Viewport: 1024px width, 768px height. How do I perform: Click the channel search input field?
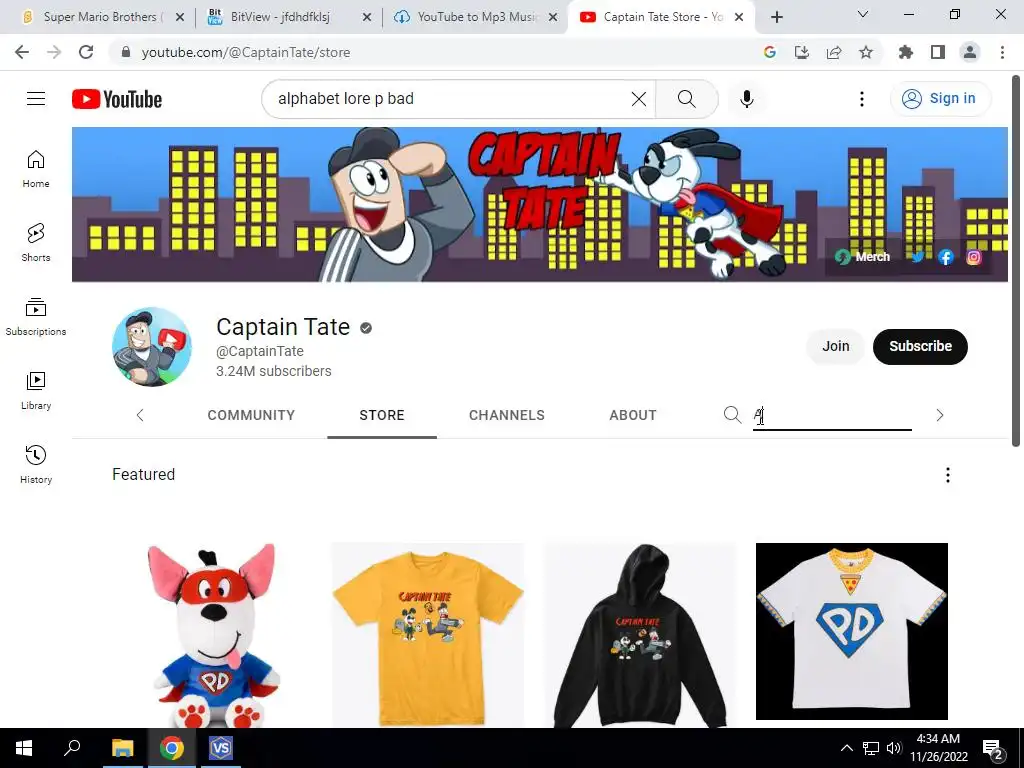832,415
